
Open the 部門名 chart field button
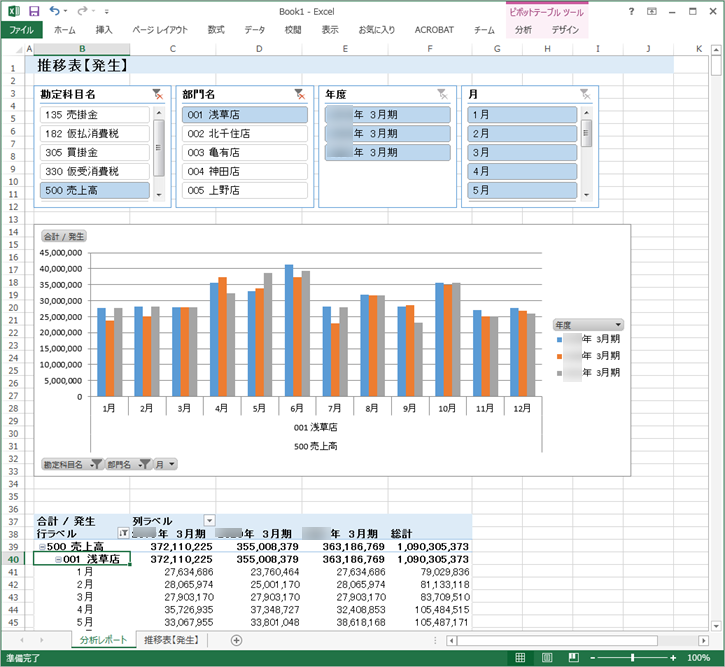pos(129,464)
